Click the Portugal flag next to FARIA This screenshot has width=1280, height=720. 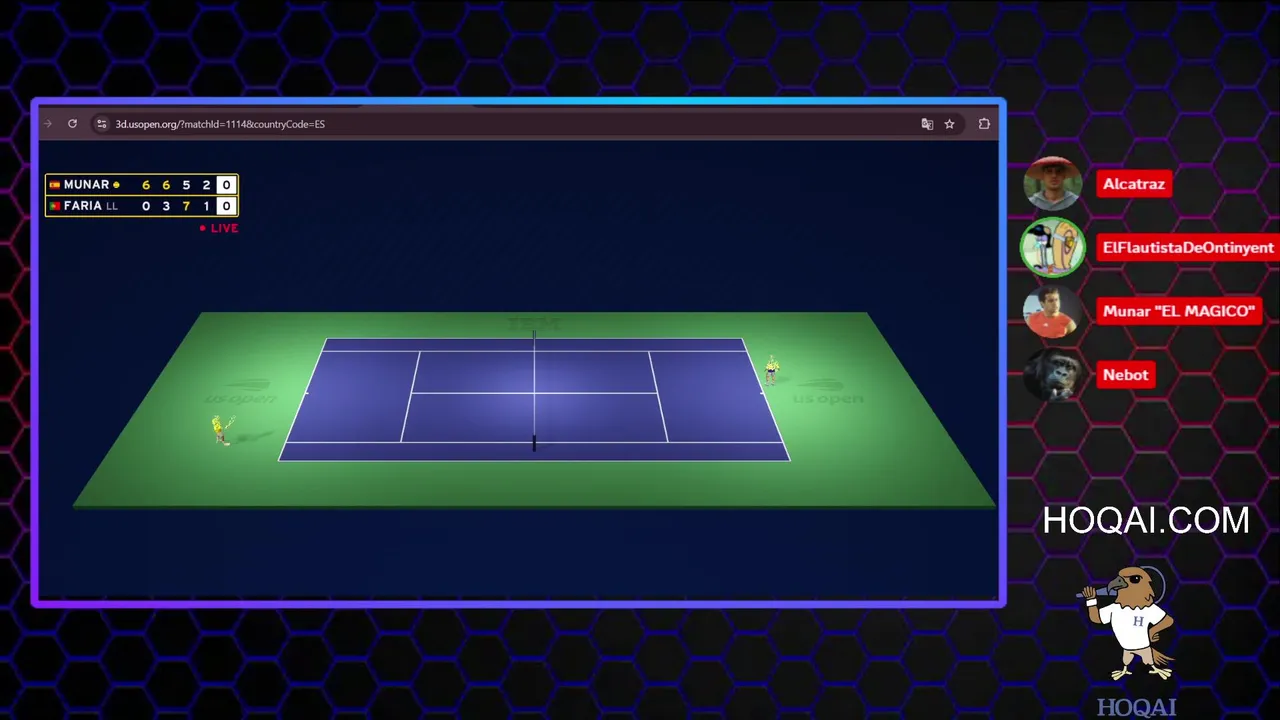click(55, 206)
